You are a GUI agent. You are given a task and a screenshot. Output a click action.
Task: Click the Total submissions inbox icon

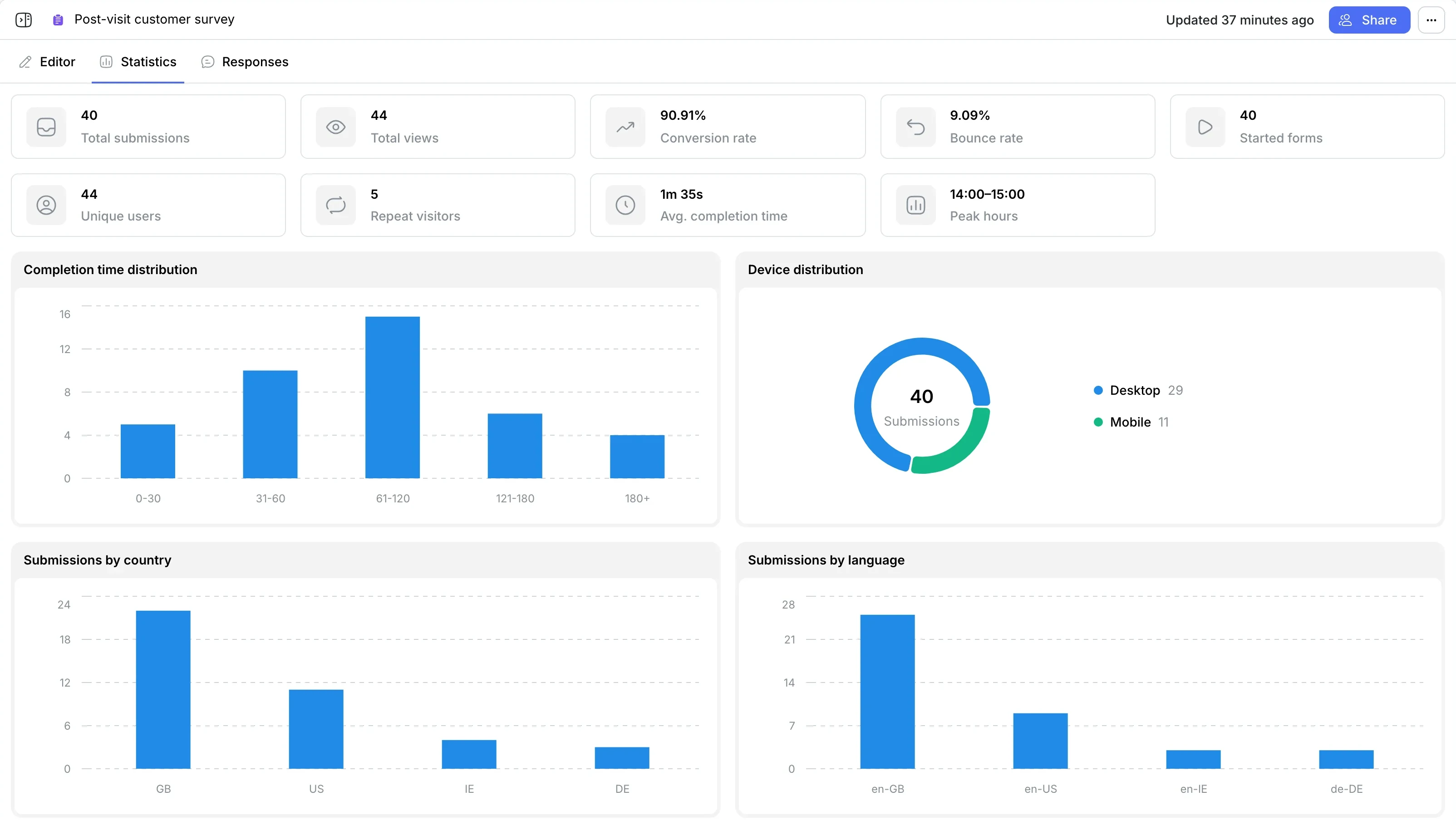46,127
